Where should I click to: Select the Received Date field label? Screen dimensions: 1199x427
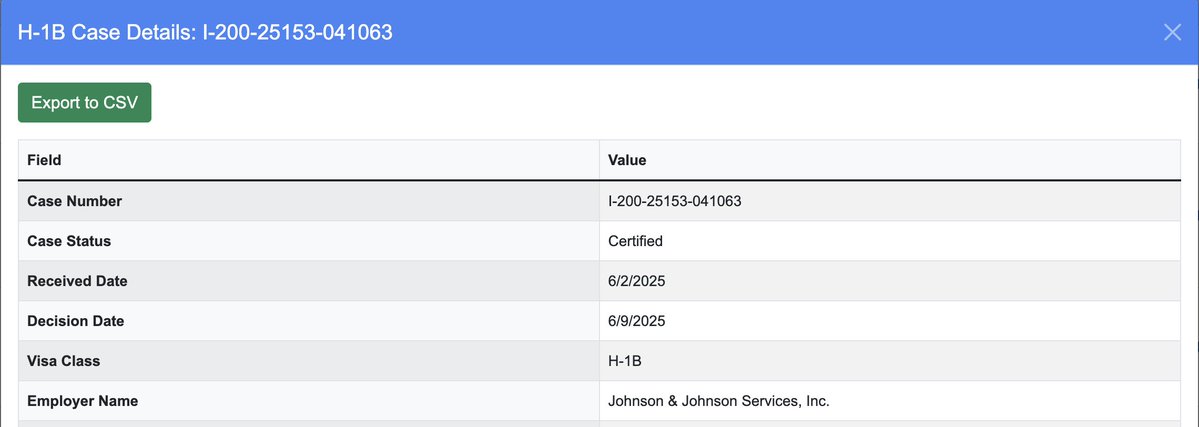[x=77, y=281]
